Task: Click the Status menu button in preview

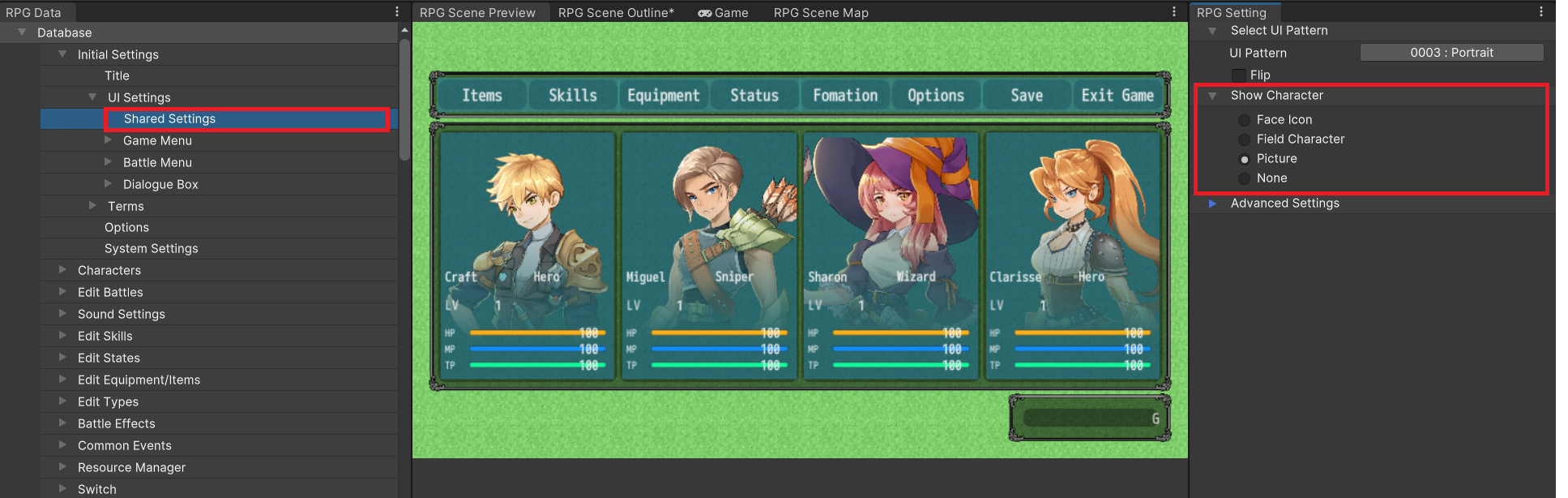Action: pos(754,96)
